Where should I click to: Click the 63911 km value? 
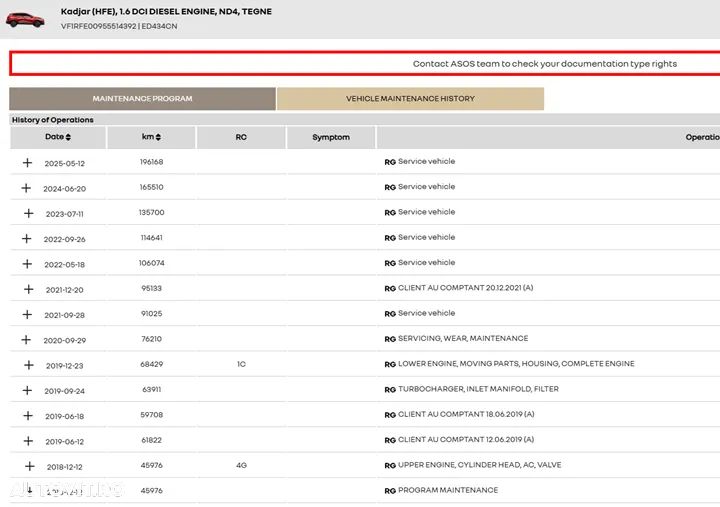[x=152, y=389]
